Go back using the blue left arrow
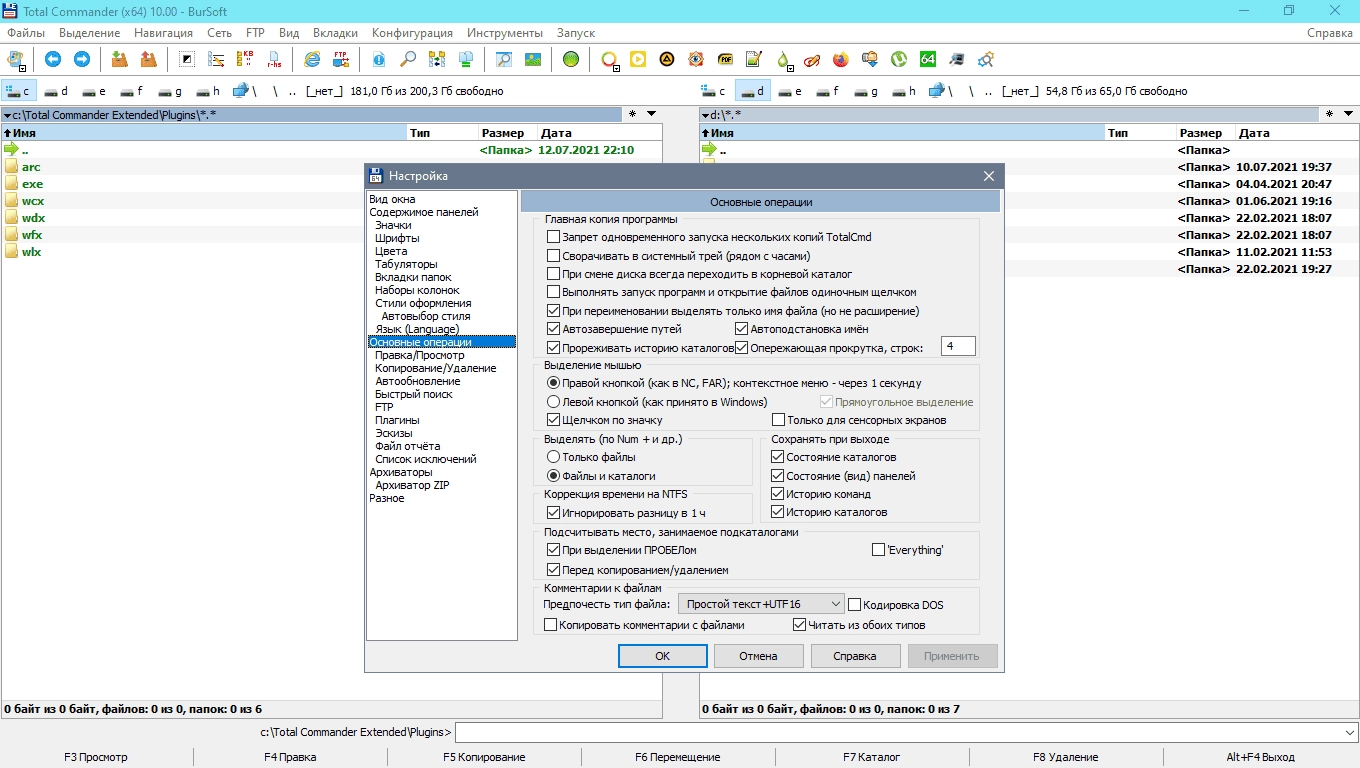1360x768 pixels. [53, 59]
